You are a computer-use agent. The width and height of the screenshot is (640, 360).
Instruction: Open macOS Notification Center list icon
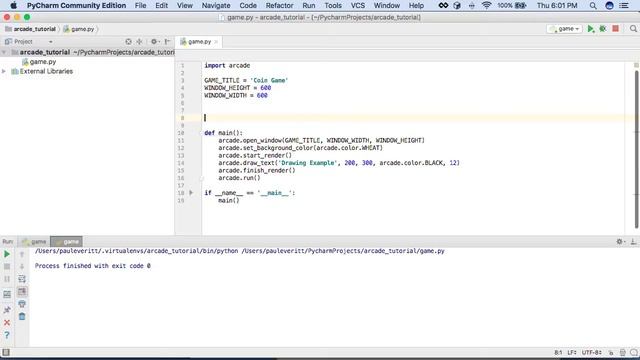[x=624, y=6]
